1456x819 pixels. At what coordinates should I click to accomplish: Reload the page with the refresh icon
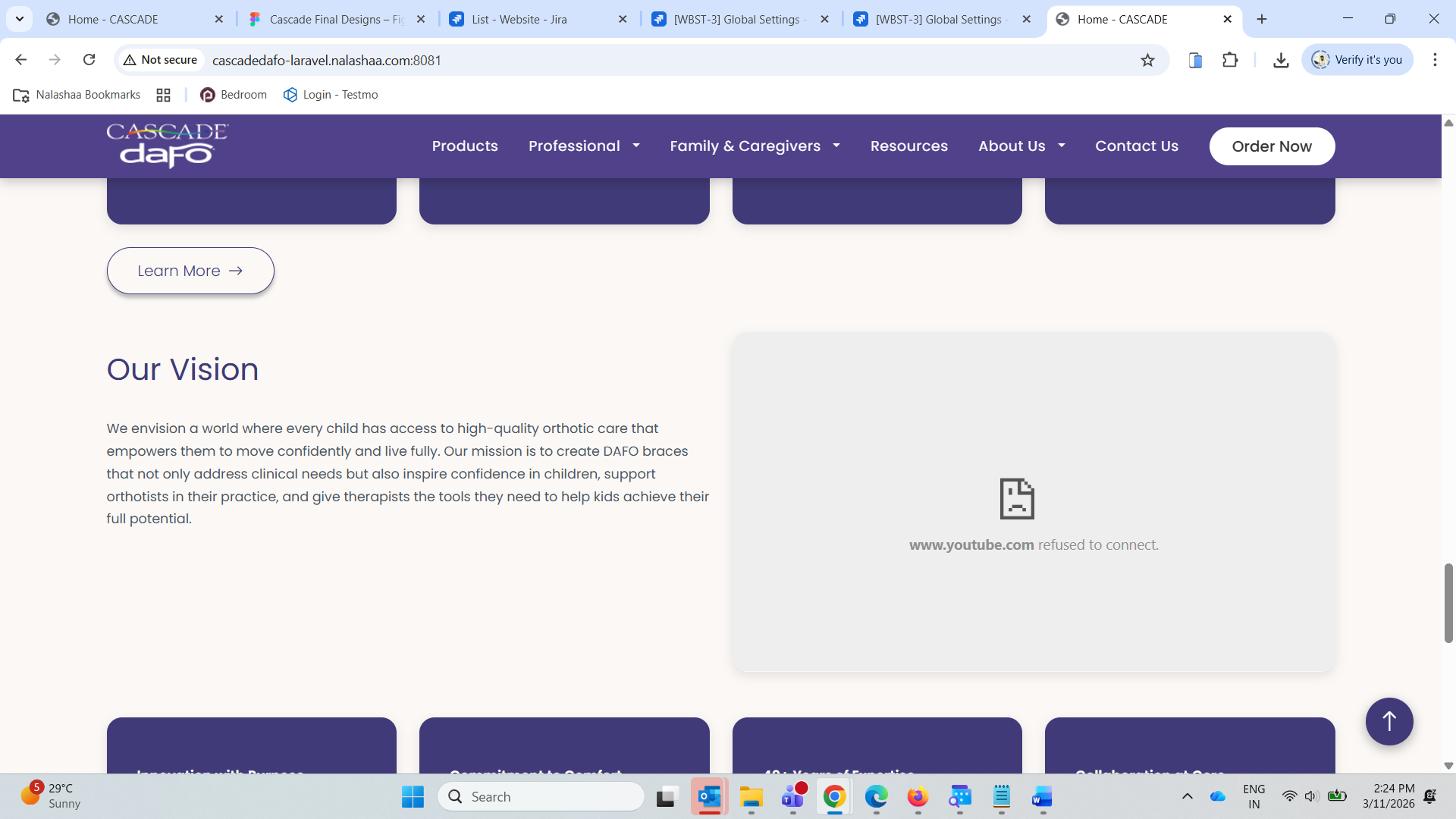(89, 60)
